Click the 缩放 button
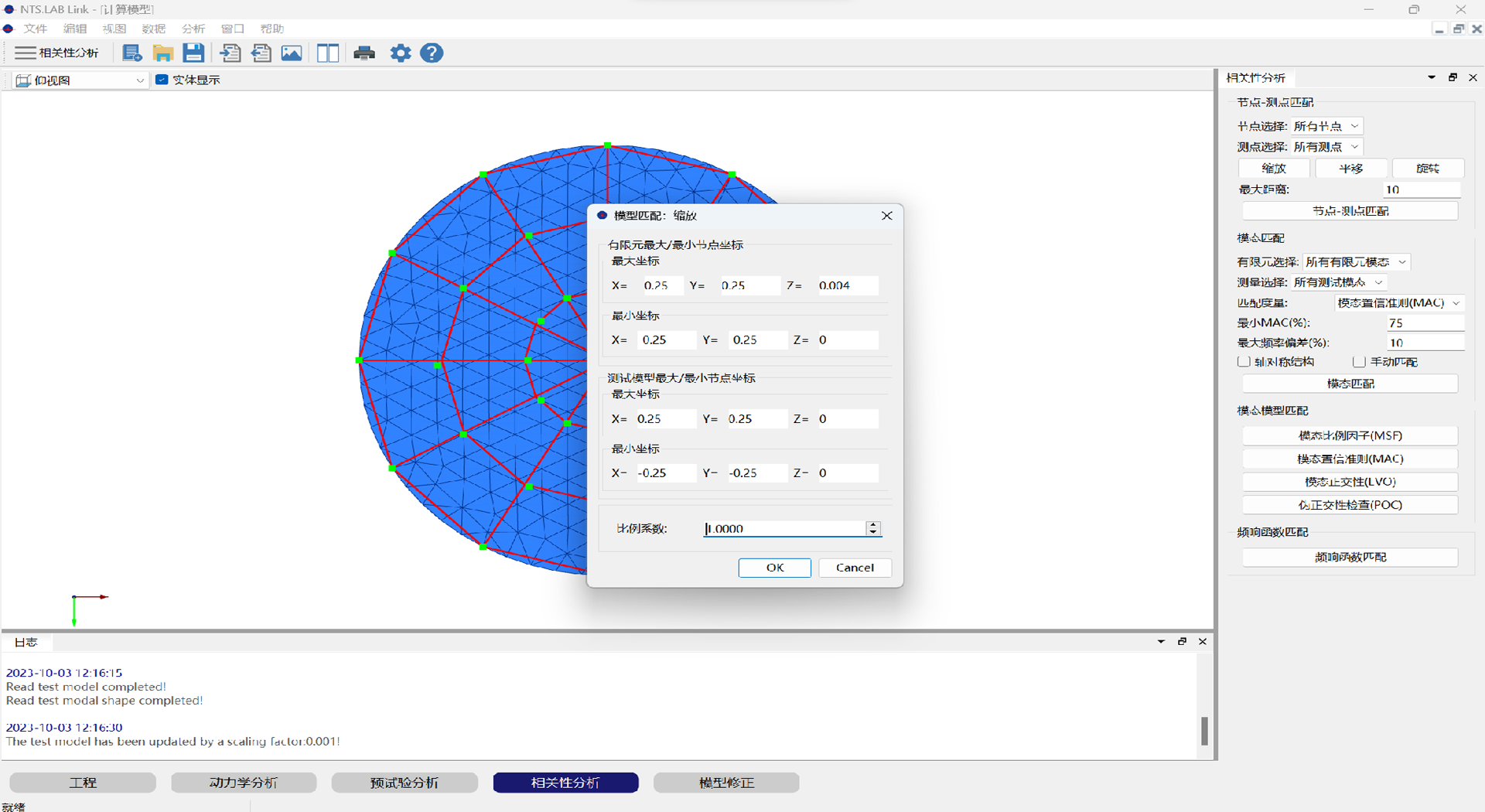 click(x=1274, y=169)
